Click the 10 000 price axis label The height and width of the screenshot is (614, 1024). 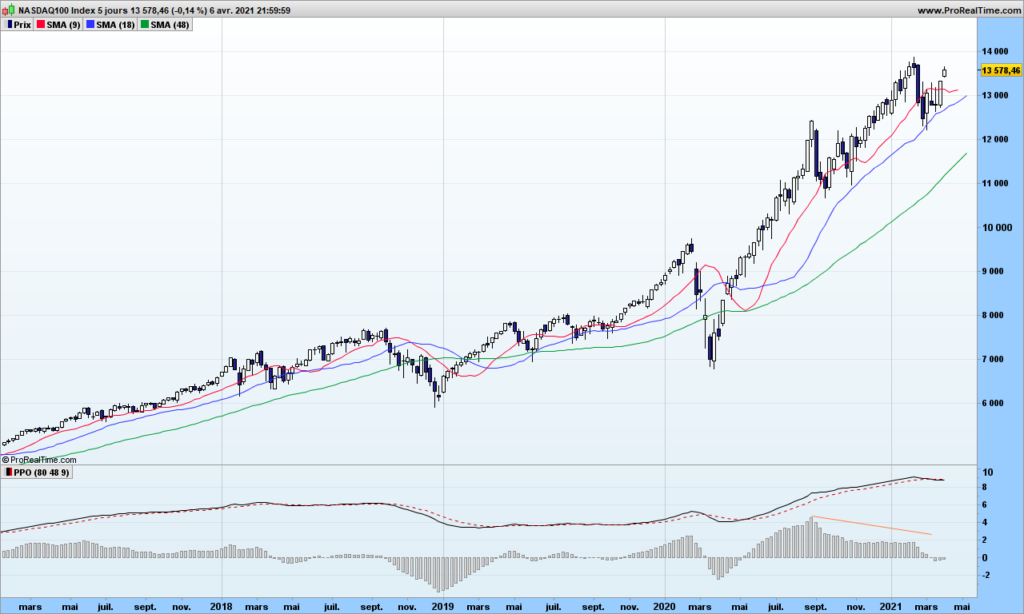click(x=997, y=228)
